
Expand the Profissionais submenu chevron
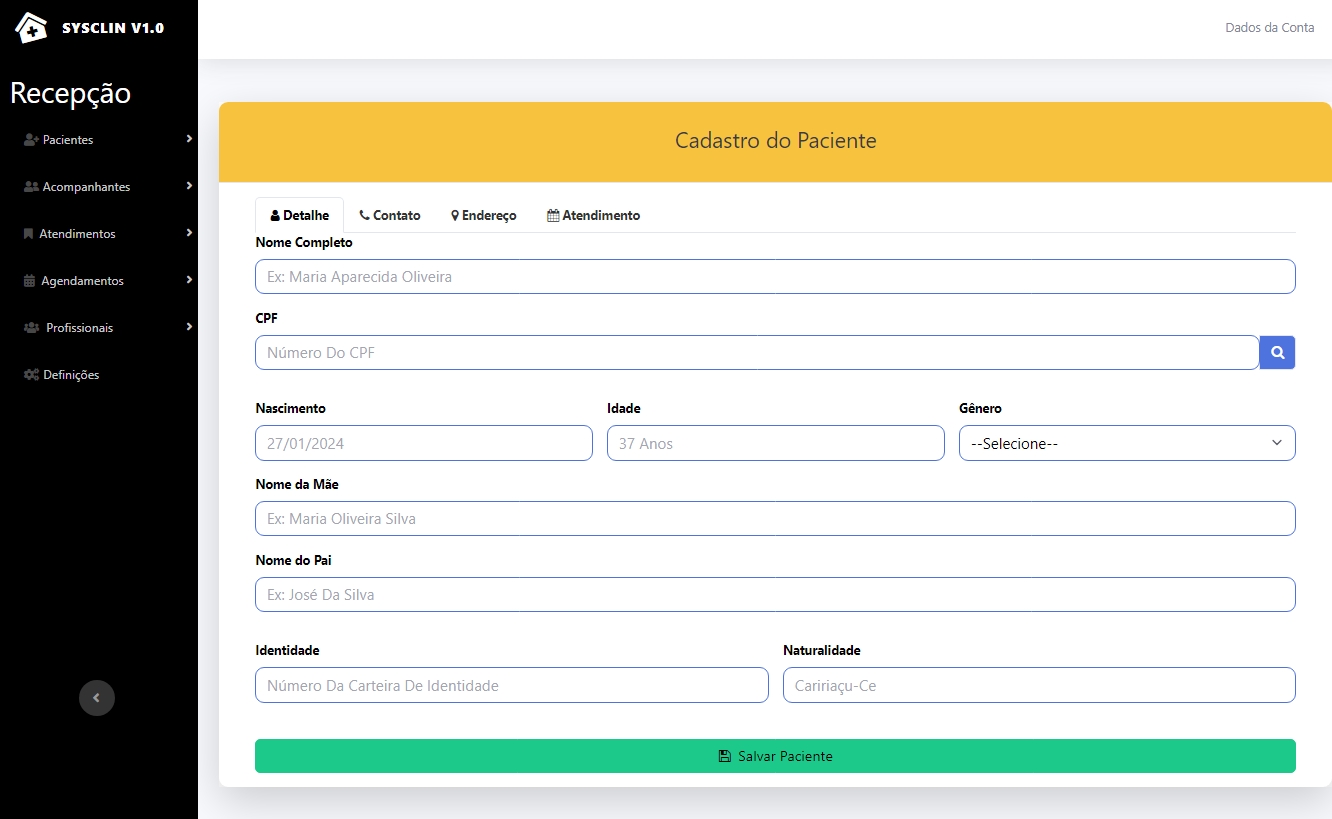click(x=189, y=327)
